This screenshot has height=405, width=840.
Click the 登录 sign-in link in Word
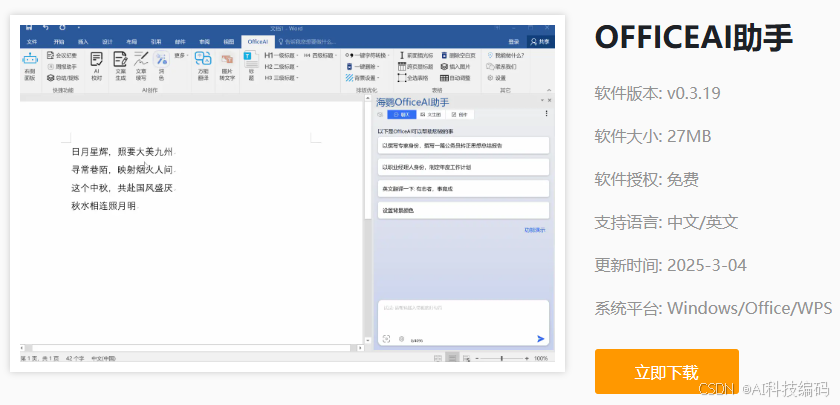tap(514, 41)
